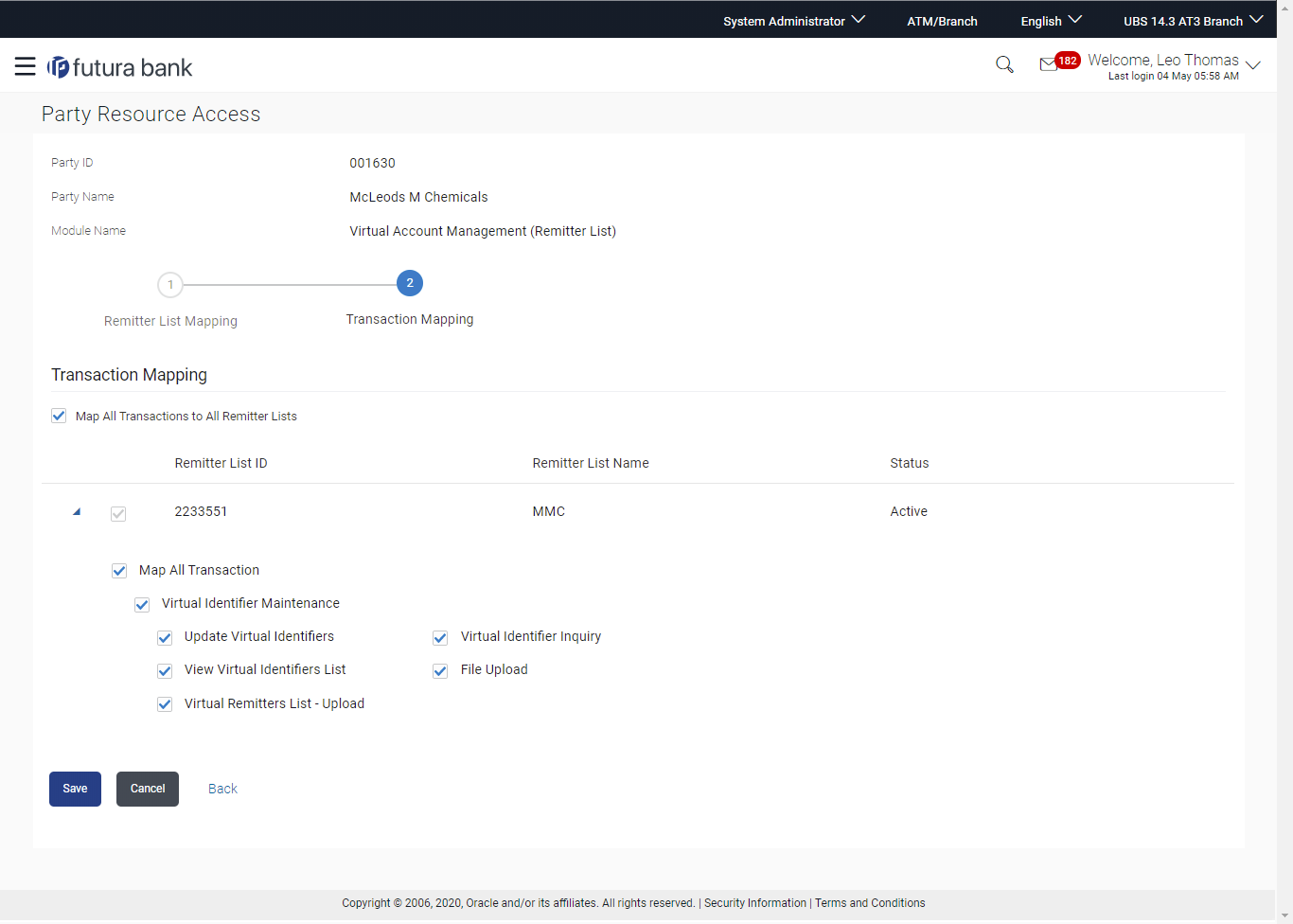Image resolution: width=1293 pixels, height=924 pixels.
Task: Open the English language dropdown
Action: 1052,21
